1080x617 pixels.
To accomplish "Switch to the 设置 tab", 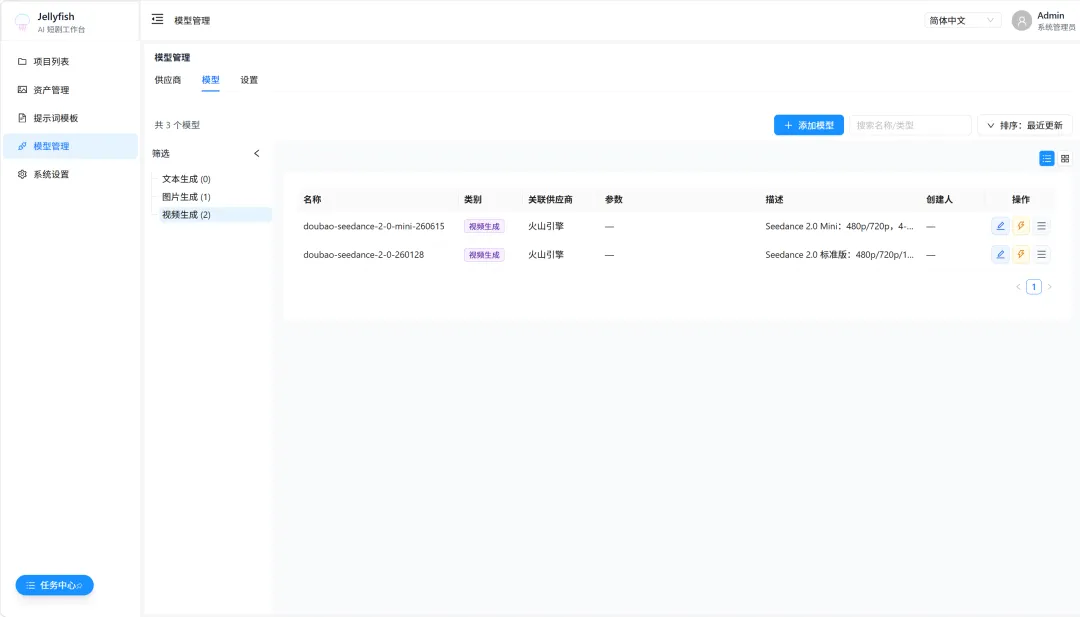I will (x=249, y=80).
